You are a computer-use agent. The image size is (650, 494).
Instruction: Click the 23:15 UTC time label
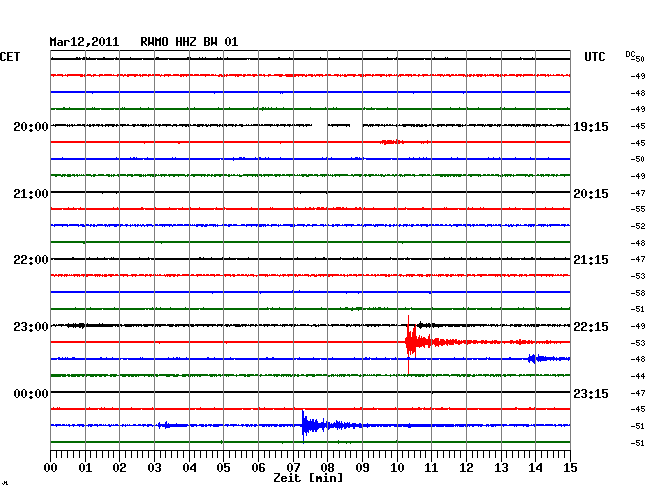click(591, 393)
